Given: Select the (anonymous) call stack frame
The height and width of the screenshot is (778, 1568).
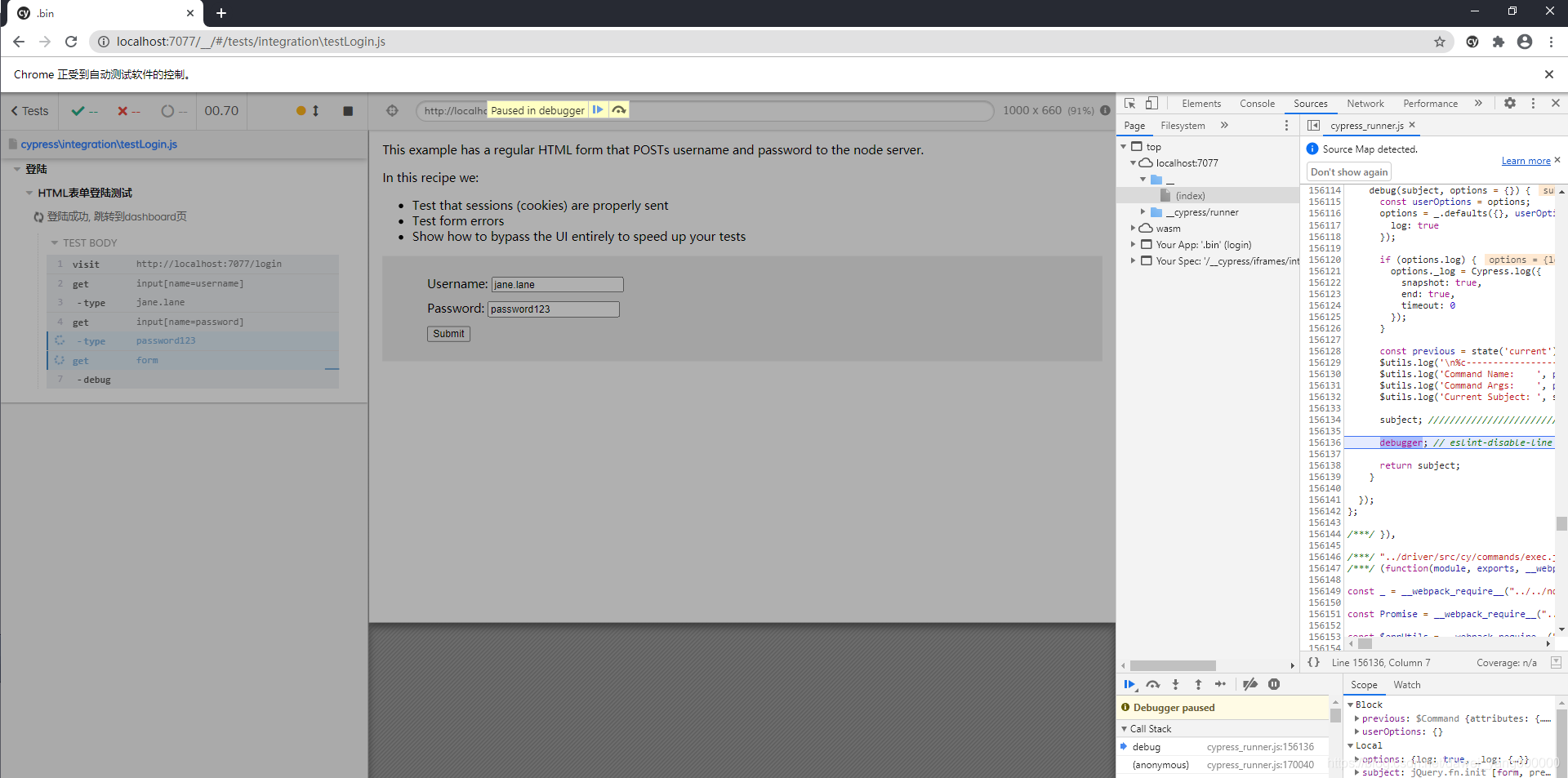Looking at the screenshot, I should [1223, 765].
